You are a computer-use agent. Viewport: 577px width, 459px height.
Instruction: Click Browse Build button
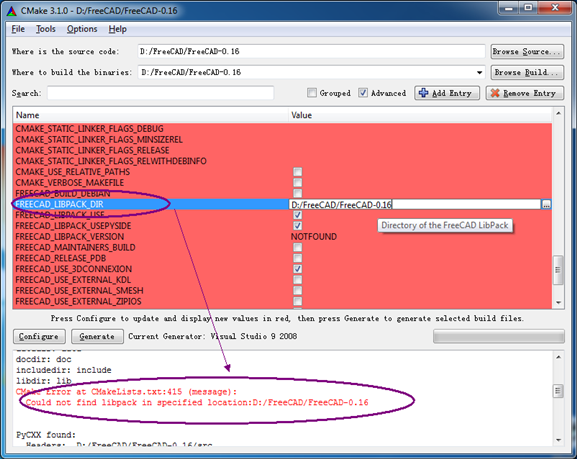tap(527, 73)
